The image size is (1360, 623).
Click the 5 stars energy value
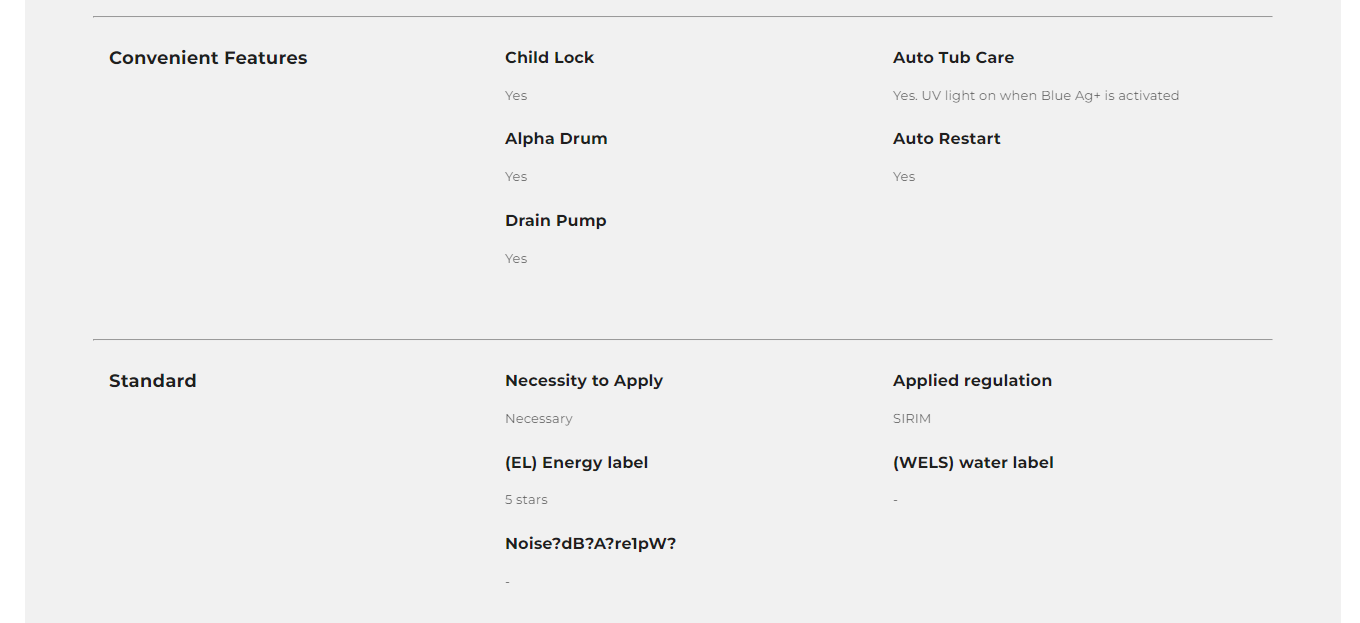pyautogui.click(x=526, y=500)
